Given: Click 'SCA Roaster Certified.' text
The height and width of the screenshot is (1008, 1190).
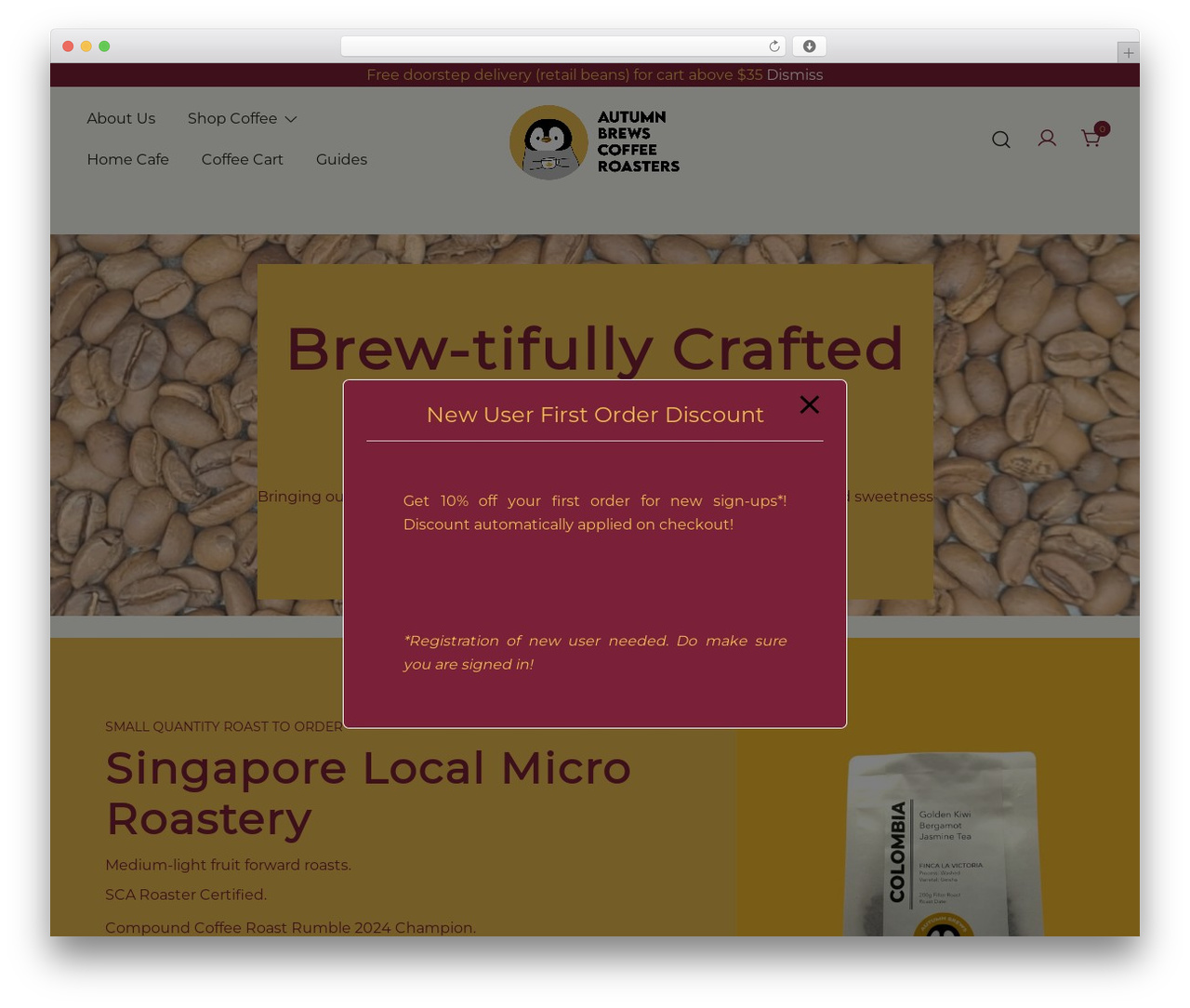Looking at the screenshot, I should [x=186, y=895].
